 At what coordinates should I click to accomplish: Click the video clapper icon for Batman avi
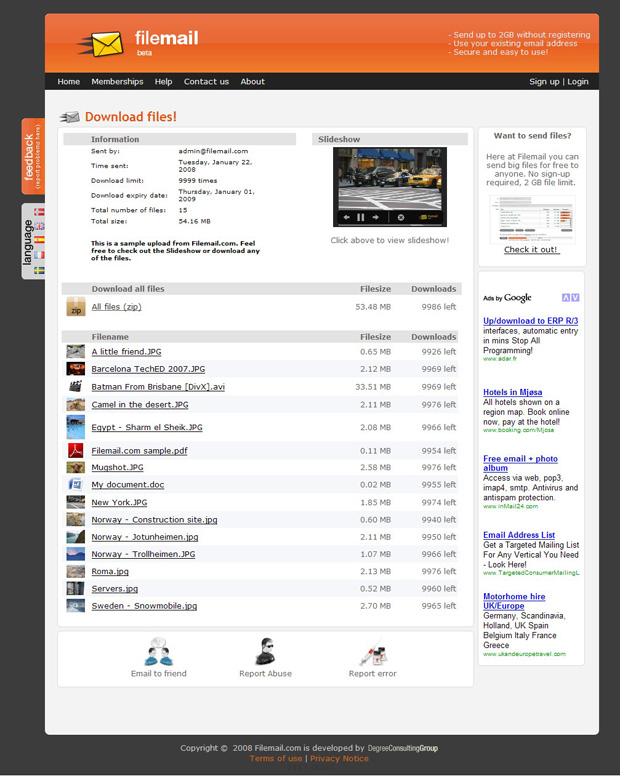[x=75, y=386]
